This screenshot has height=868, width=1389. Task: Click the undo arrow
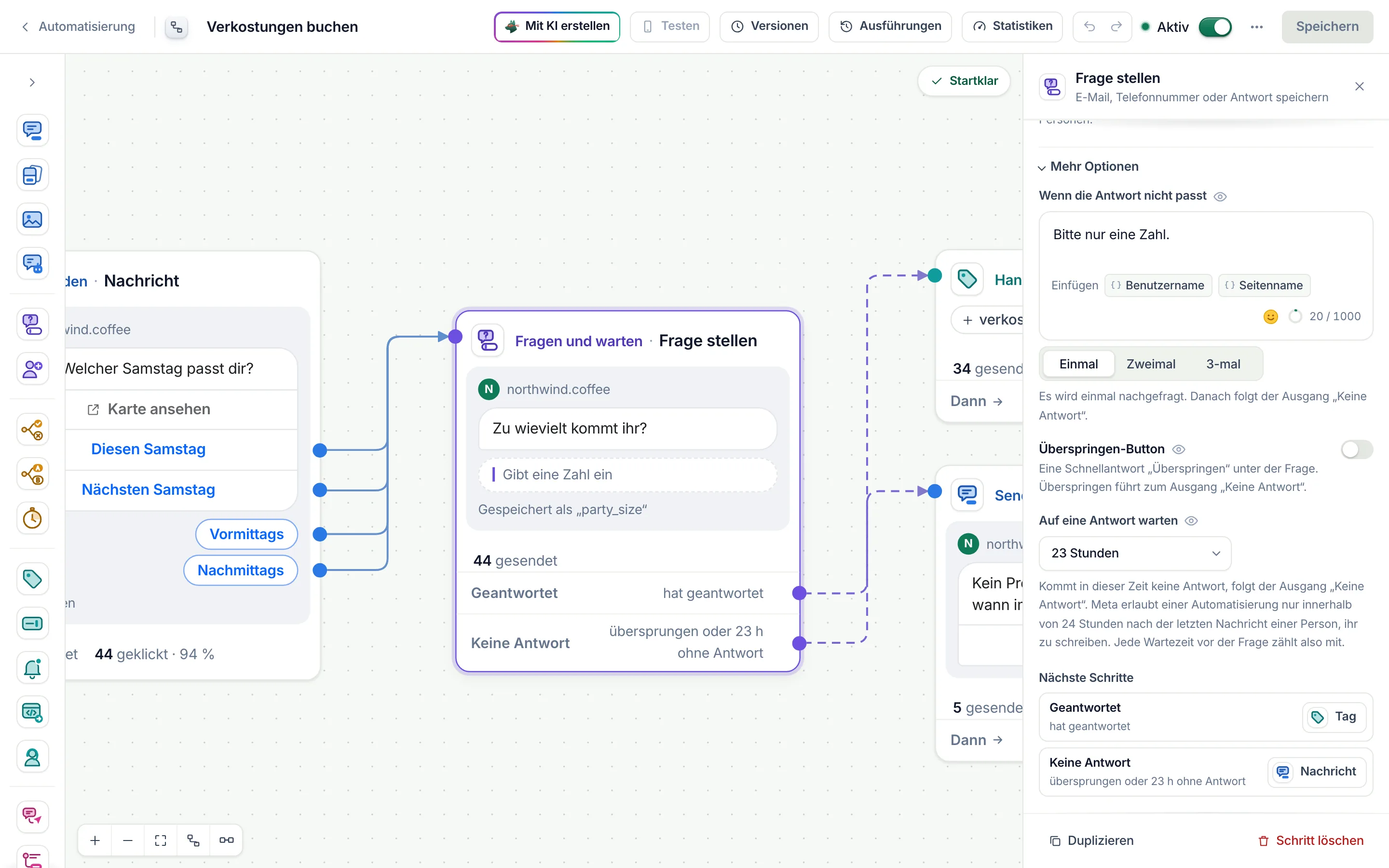click(x=1089, y=27)
